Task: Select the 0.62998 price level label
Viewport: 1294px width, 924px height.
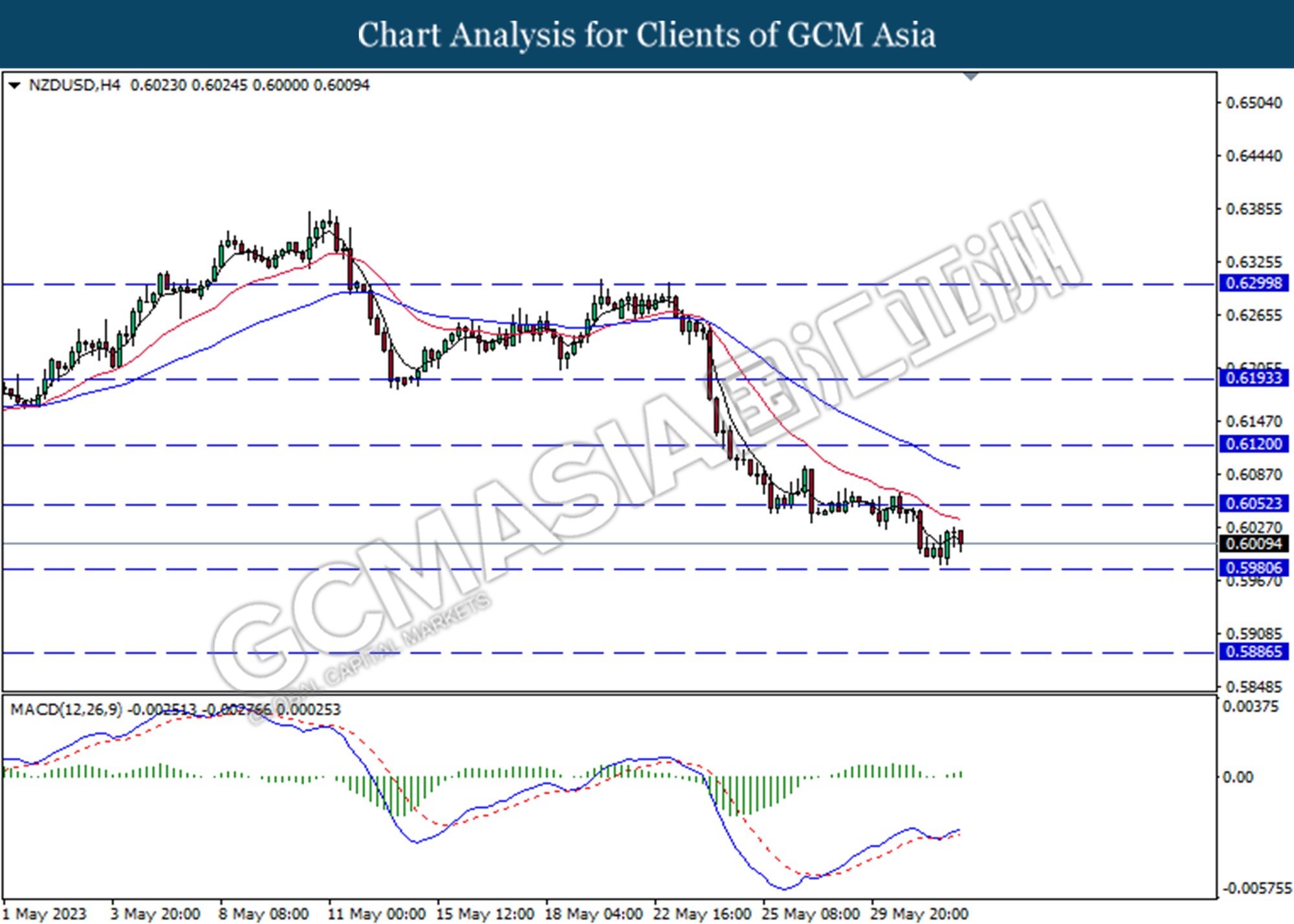Action: (x=1254, y=283)
